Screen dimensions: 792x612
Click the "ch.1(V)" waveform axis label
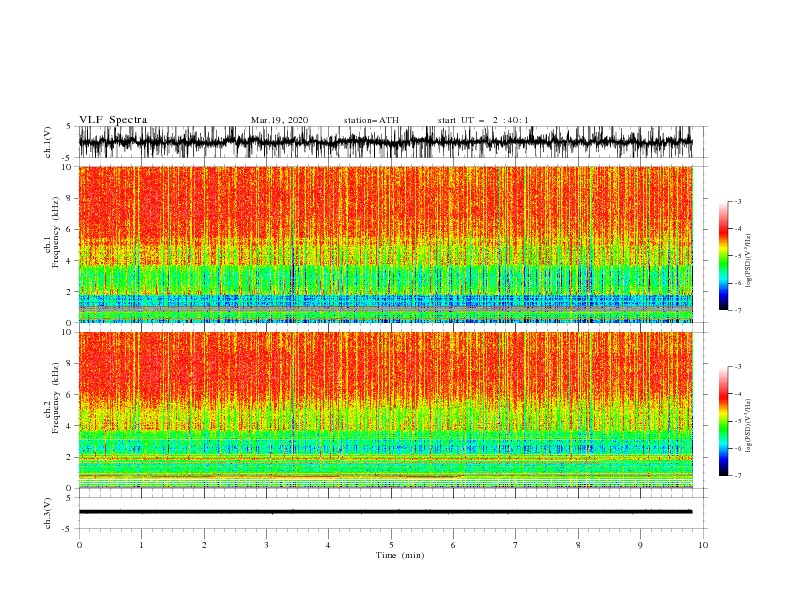point(48,142)
